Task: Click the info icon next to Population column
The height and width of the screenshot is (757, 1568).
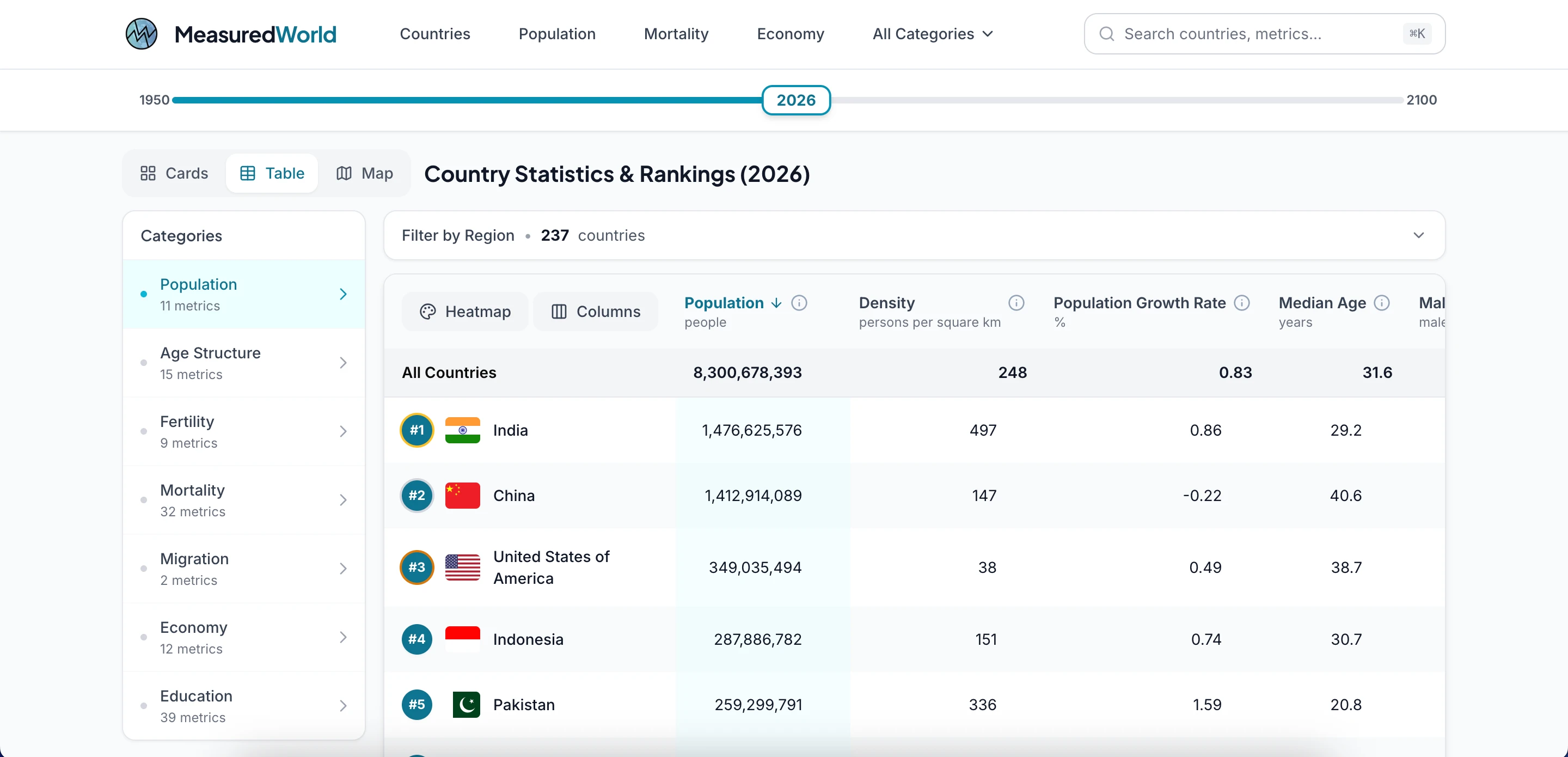Action: 799,303
